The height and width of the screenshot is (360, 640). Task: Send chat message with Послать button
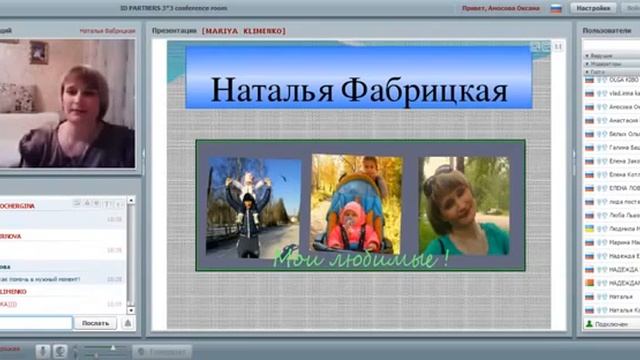95,323
